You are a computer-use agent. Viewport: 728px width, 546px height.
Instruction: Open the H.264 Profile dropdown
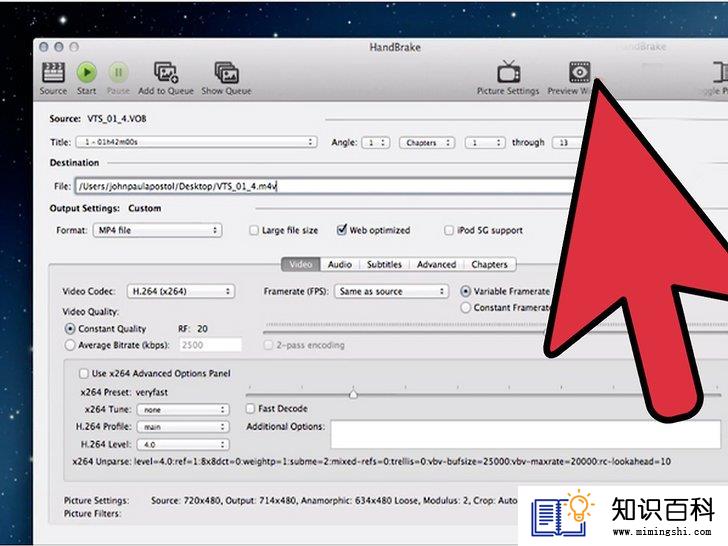pyautogui.click(x=183, y=427)
